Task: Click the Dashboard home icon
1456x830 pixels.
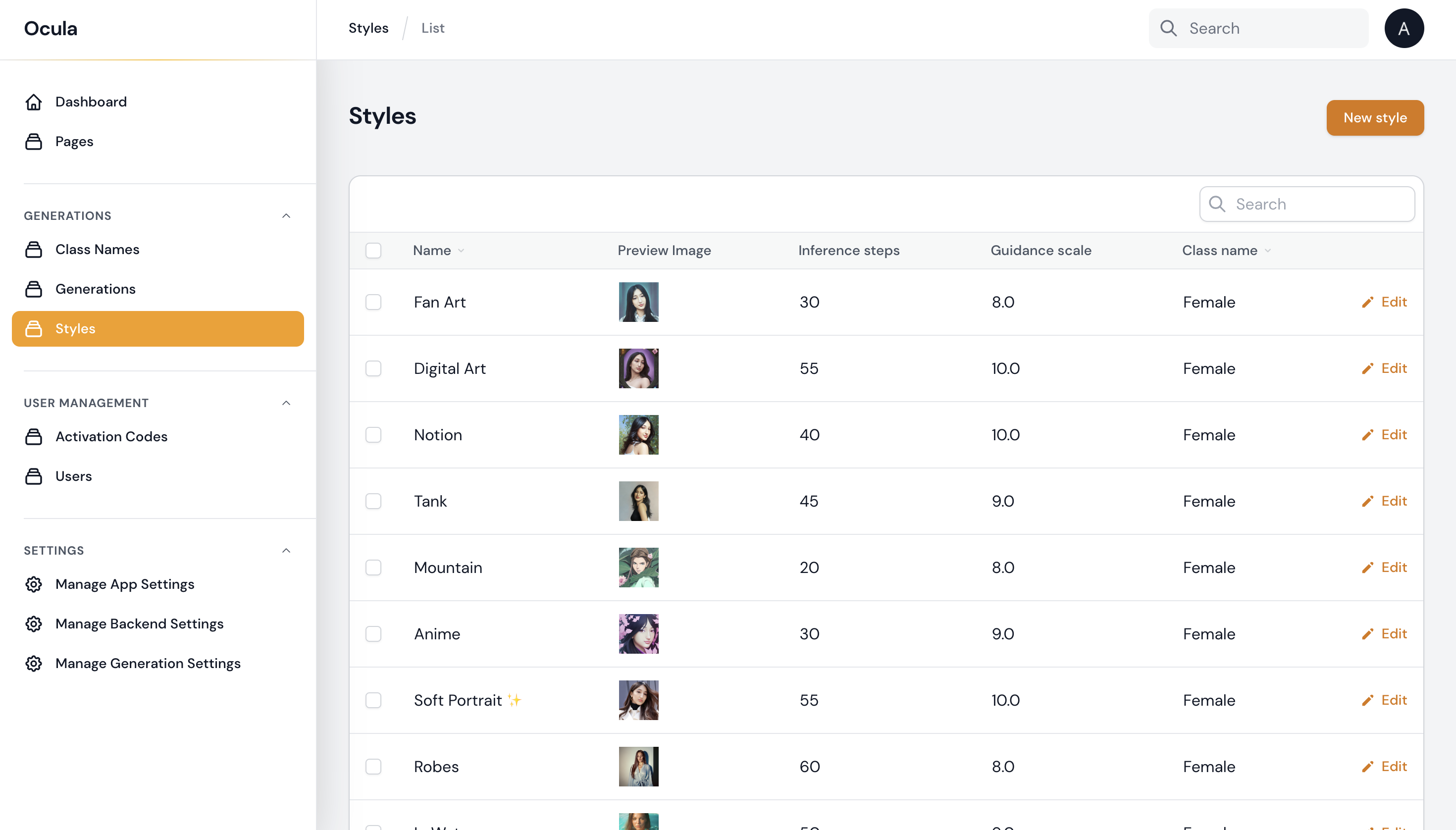Action: point(34,102)
